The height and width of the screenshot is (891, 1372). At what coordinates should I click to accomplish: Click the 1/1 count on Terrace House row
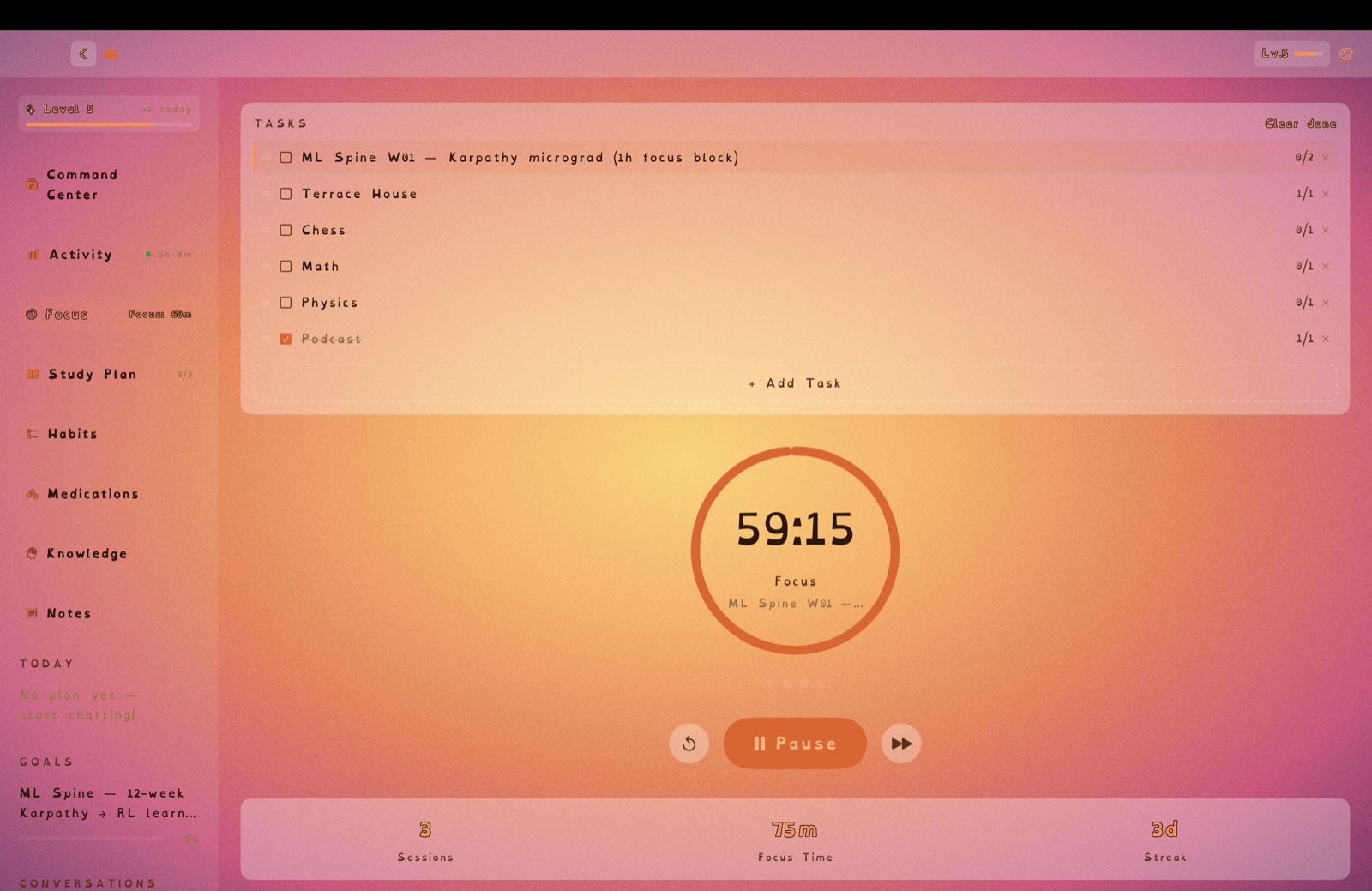pos(1304,194)
